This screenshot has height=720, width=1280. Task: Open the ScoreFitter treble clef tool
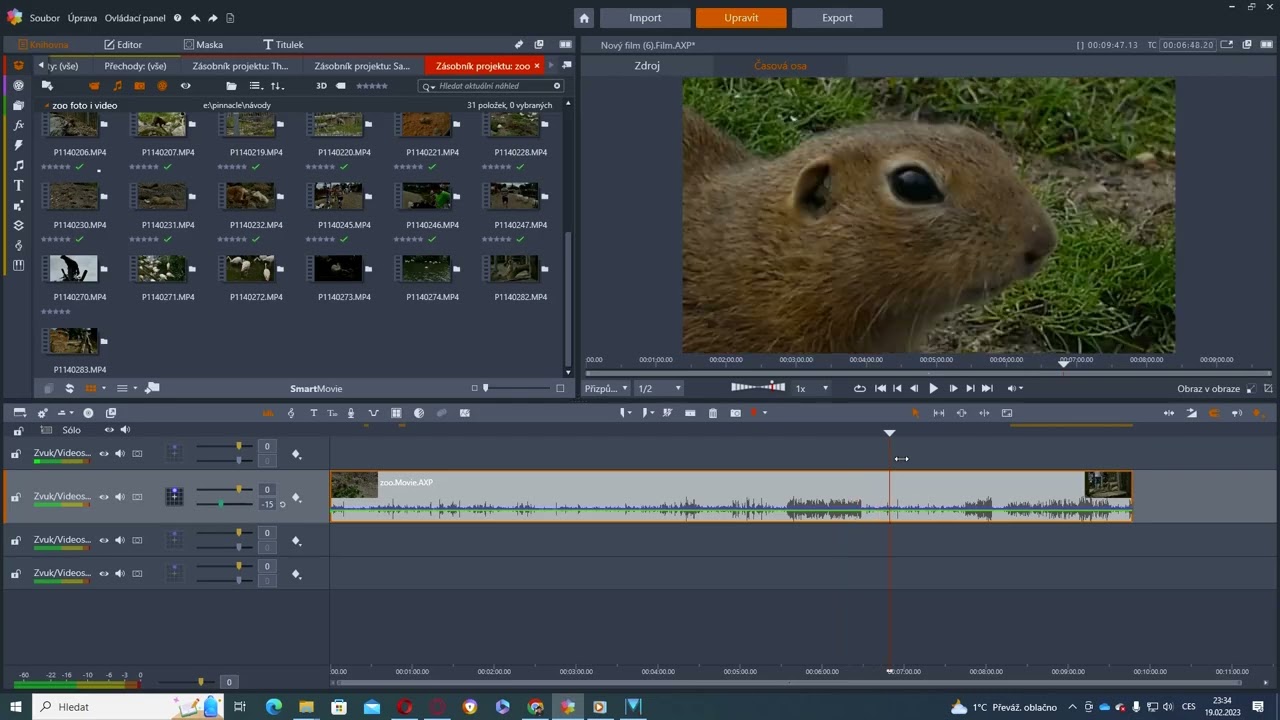pos(291,413)
